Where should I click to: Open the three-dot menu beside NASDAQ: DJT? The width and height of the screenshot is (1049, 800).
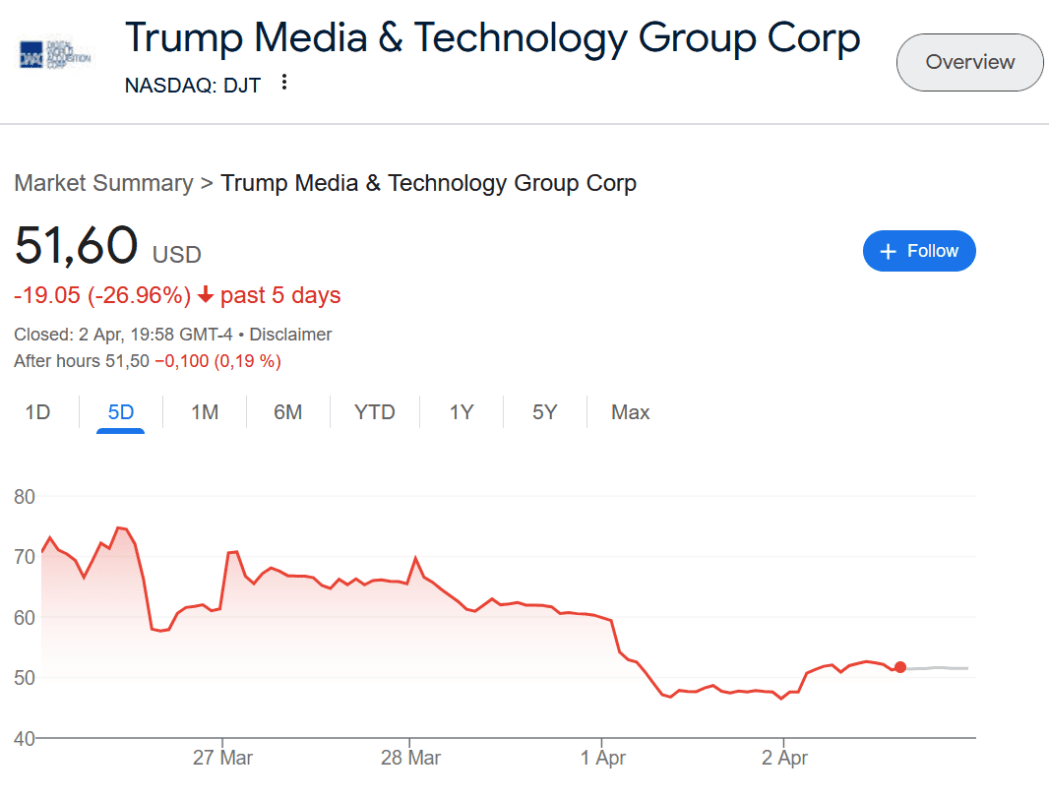[284, 82]
